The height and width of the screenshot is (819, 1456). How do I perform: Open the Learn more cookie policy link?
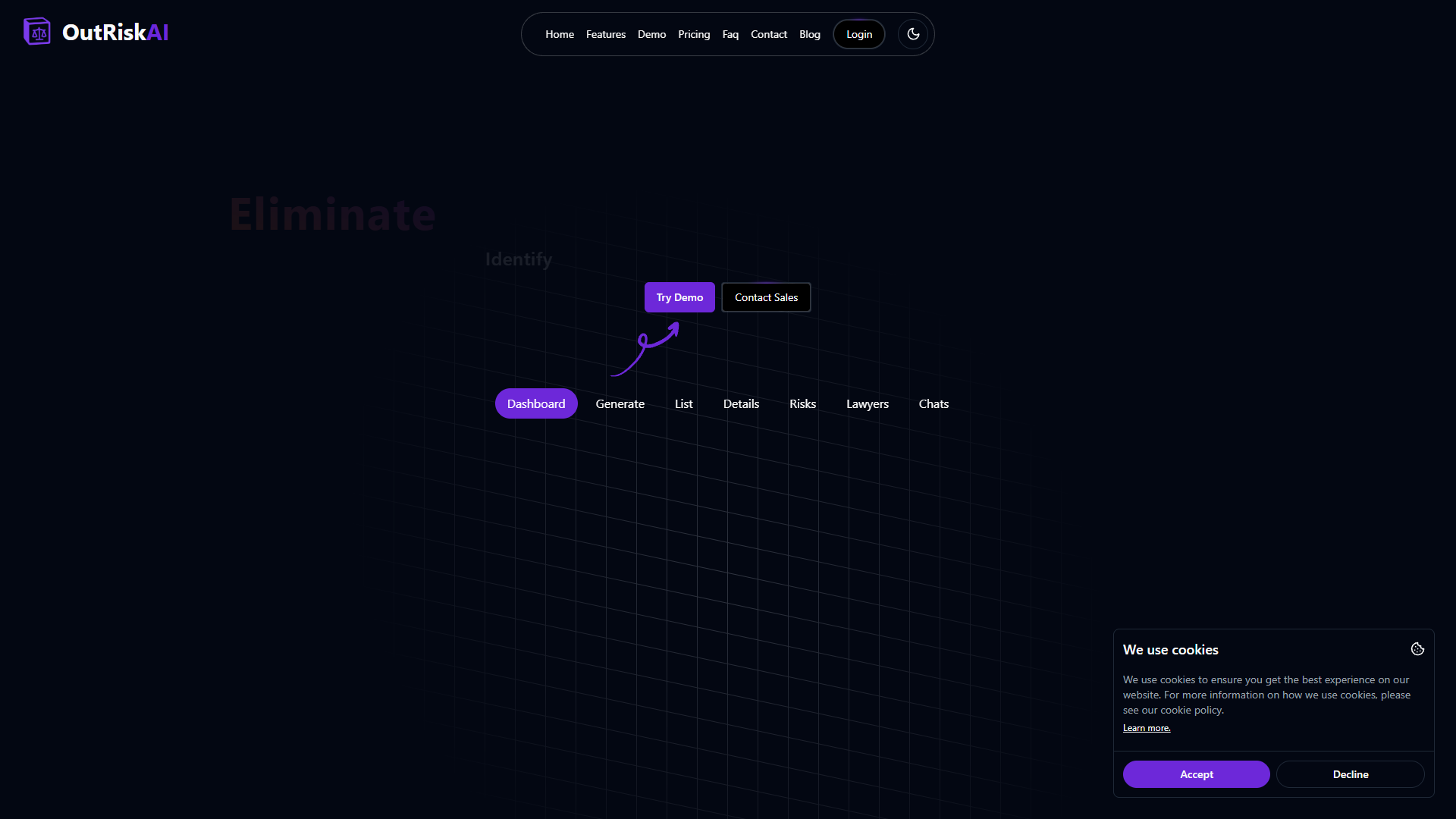click(1147, 728)
